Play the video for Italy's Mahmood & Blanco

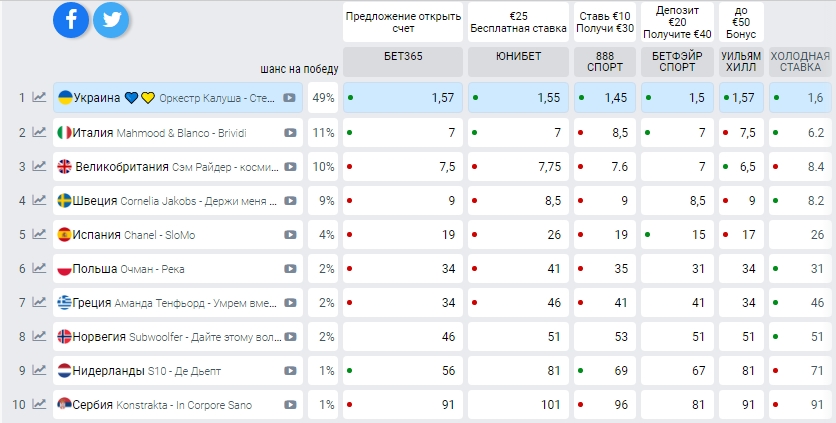(290, 133)
